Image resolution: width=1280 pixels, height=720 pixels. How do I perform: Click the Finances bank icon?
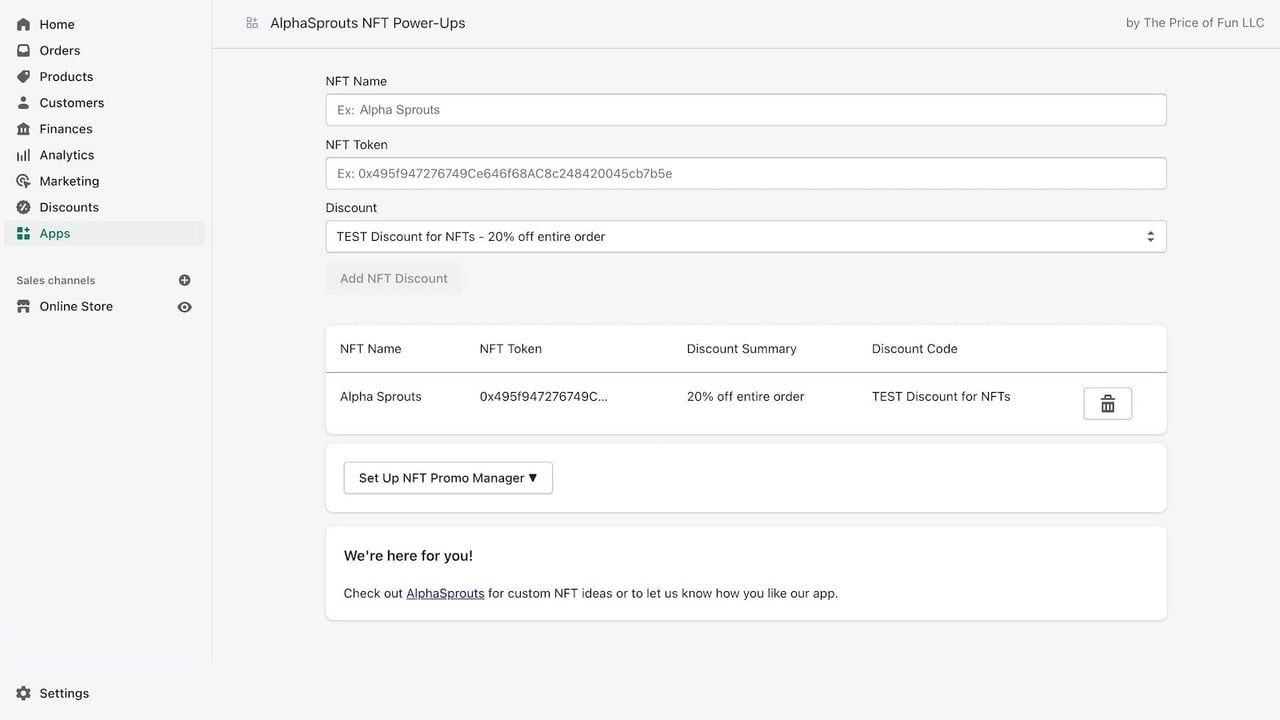pos(23,129)
